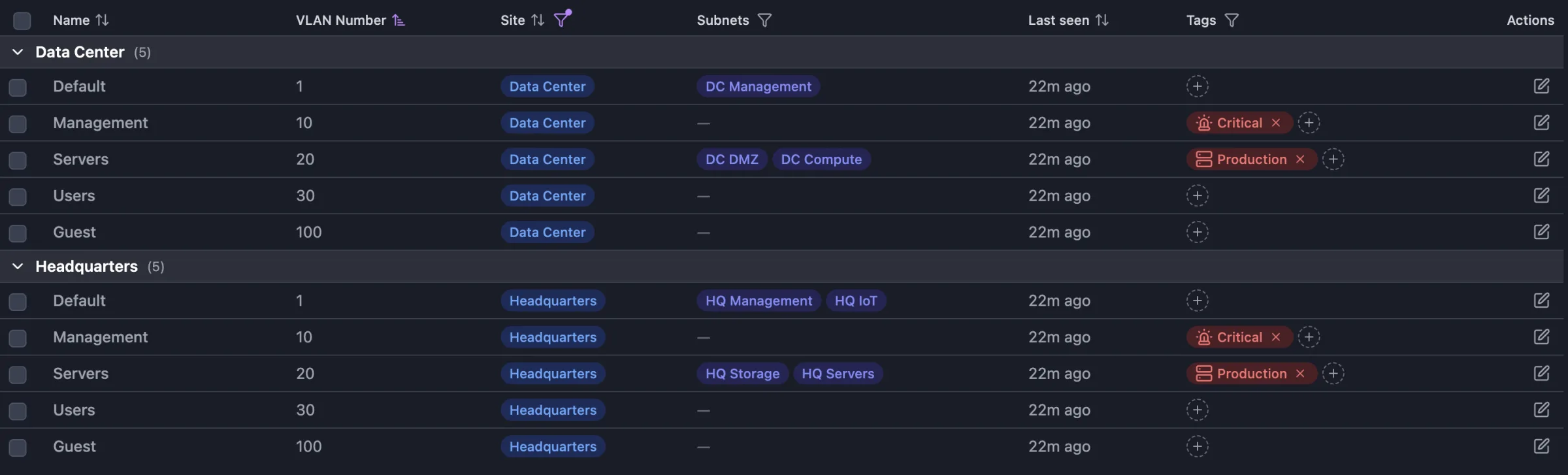Open the DC Management subnet
The image size is (1568, 475).
[x=759, y=86]
